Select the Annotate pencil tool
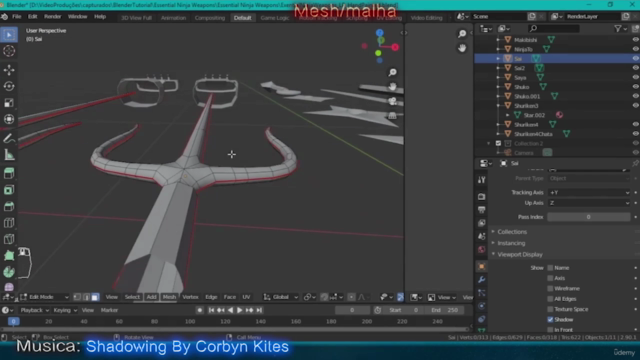640x360 pixels. tap(9, 138)
